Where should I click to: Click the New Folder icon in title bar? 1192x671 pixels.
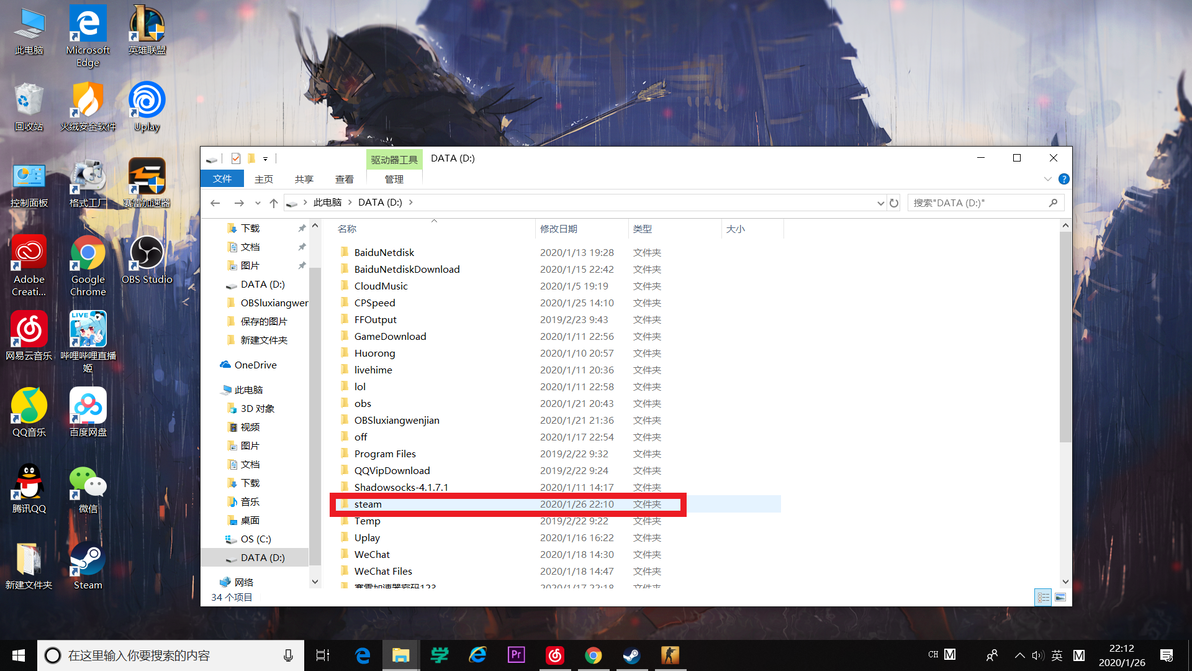point(251,159)
